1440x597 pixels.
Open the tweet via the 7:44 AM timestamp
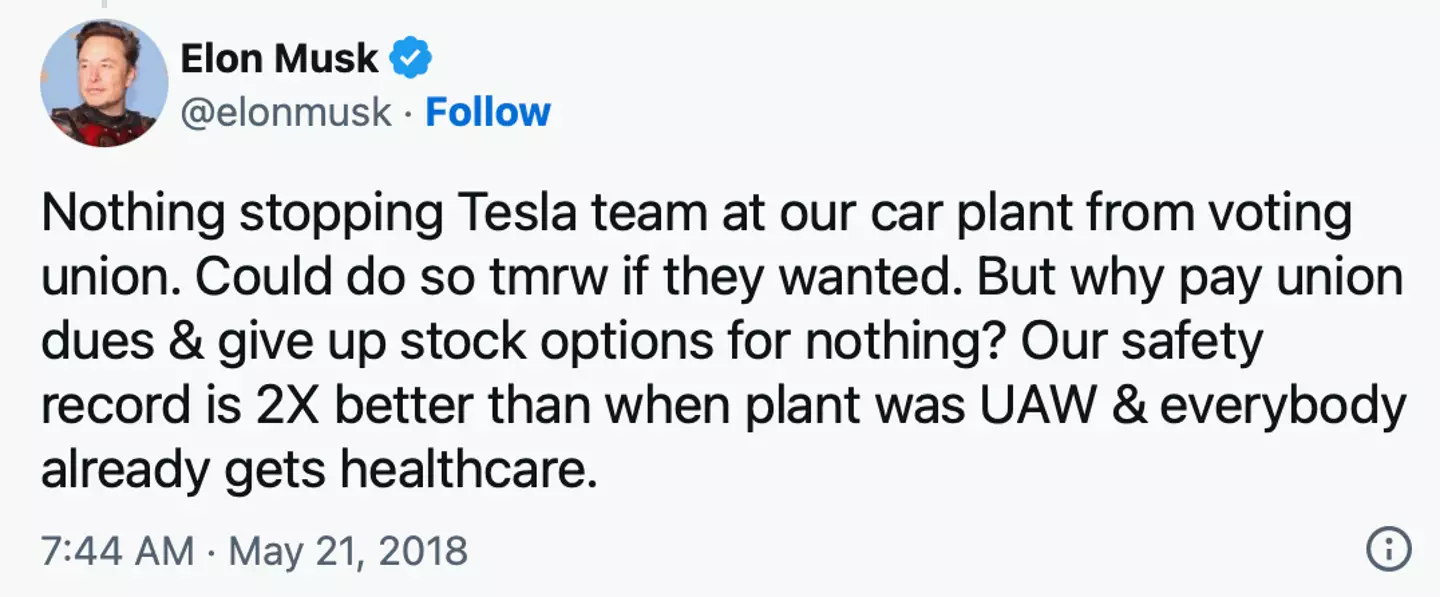pos(117,551)
